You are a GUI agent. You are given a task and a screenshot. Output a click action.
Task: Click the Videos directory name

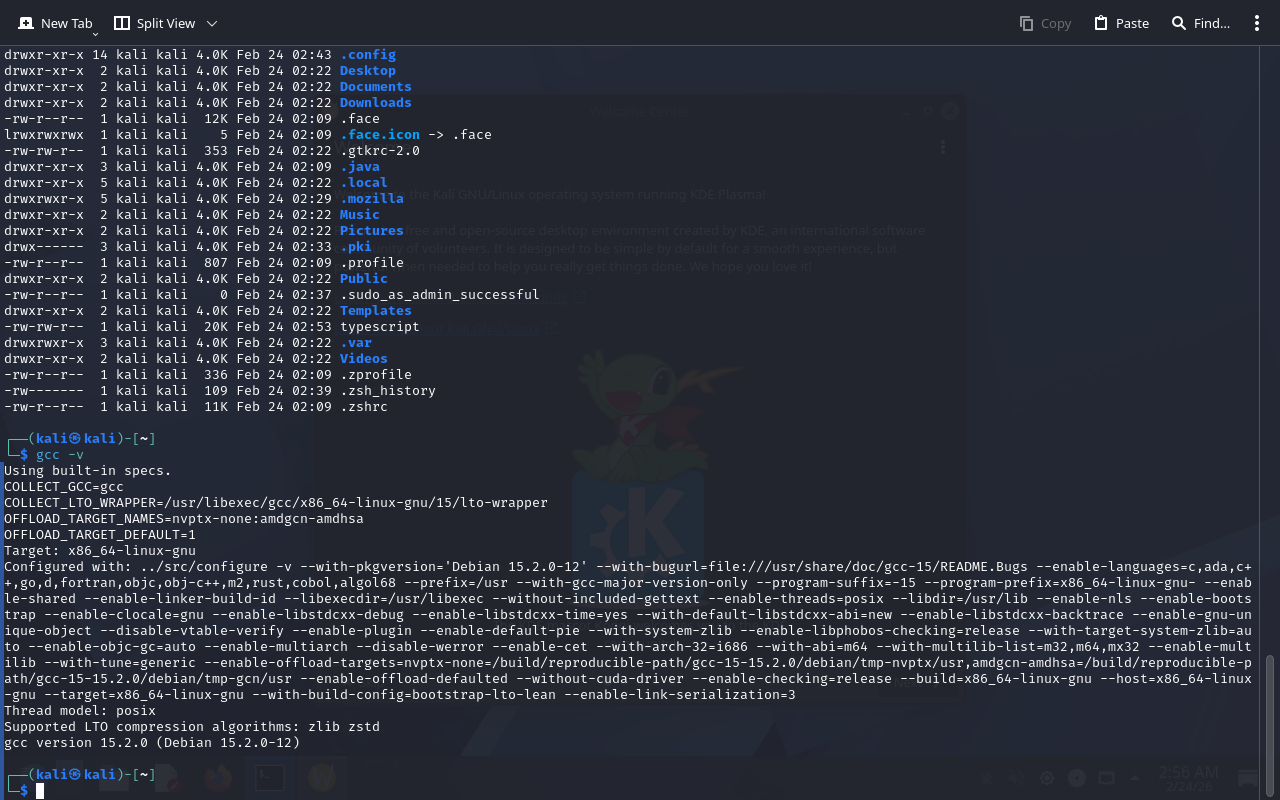click(x=363, y=359)
